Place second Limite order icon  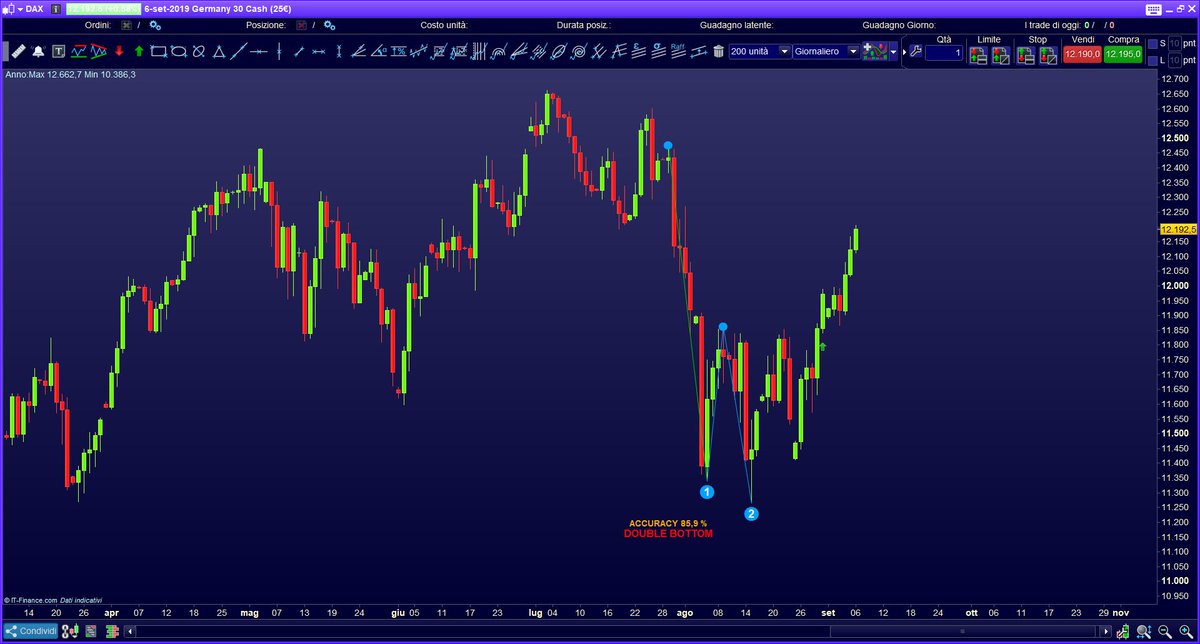(999, 55)
